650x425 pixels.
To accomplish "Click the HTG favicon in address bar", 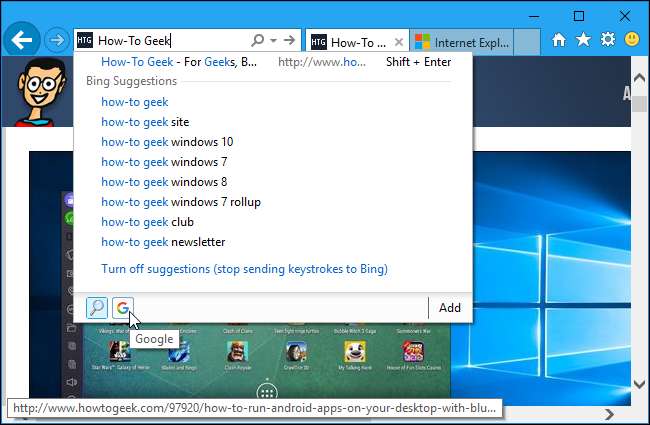I will [x=85, y=40].
